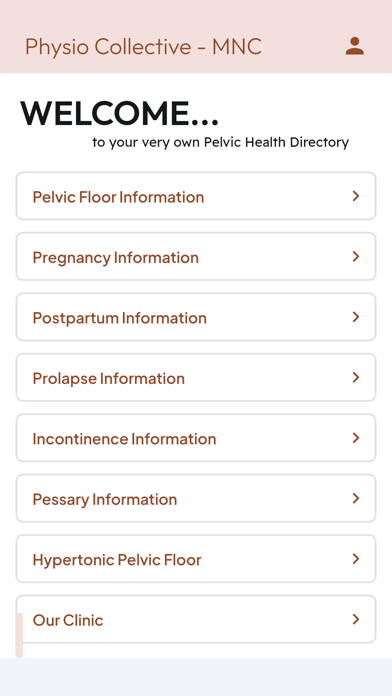Click the chevron beside Pelvic Floor Information
The width and height of the screenshot is (392, 696).
pos(356,196)
